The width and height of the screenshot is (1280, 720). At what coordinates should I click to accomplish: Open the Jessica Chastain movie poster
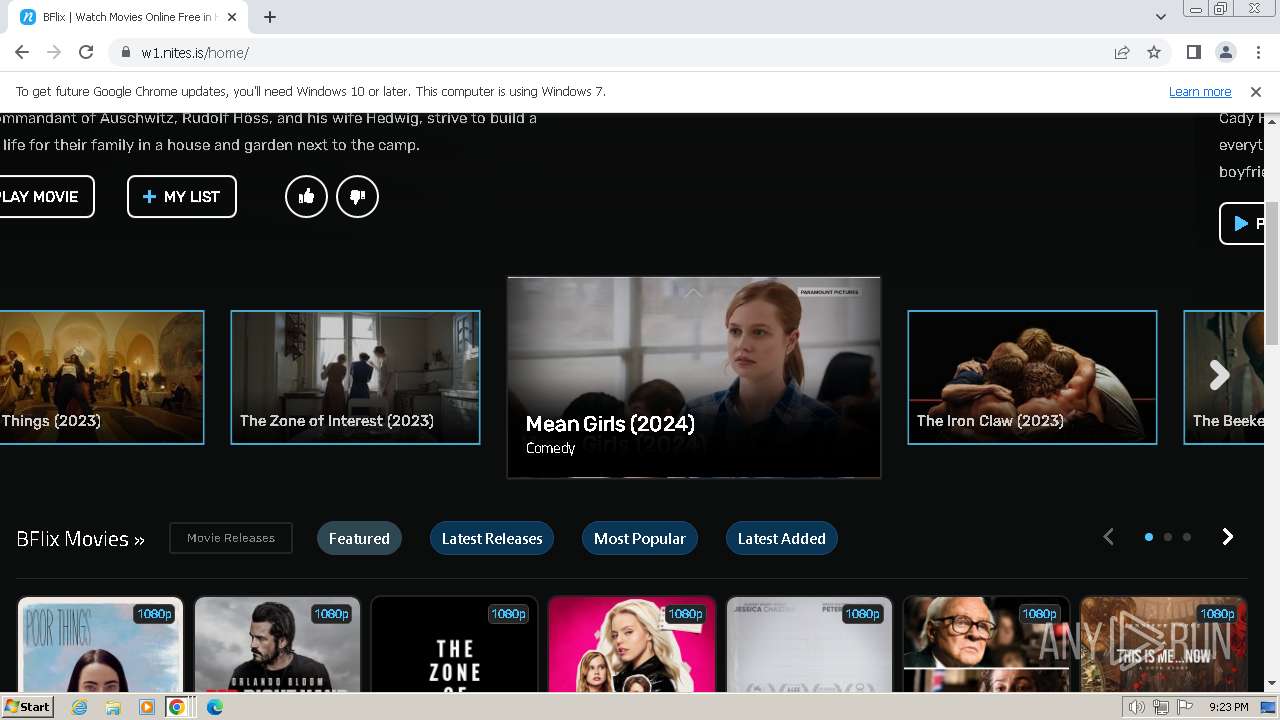coord(808,645)
